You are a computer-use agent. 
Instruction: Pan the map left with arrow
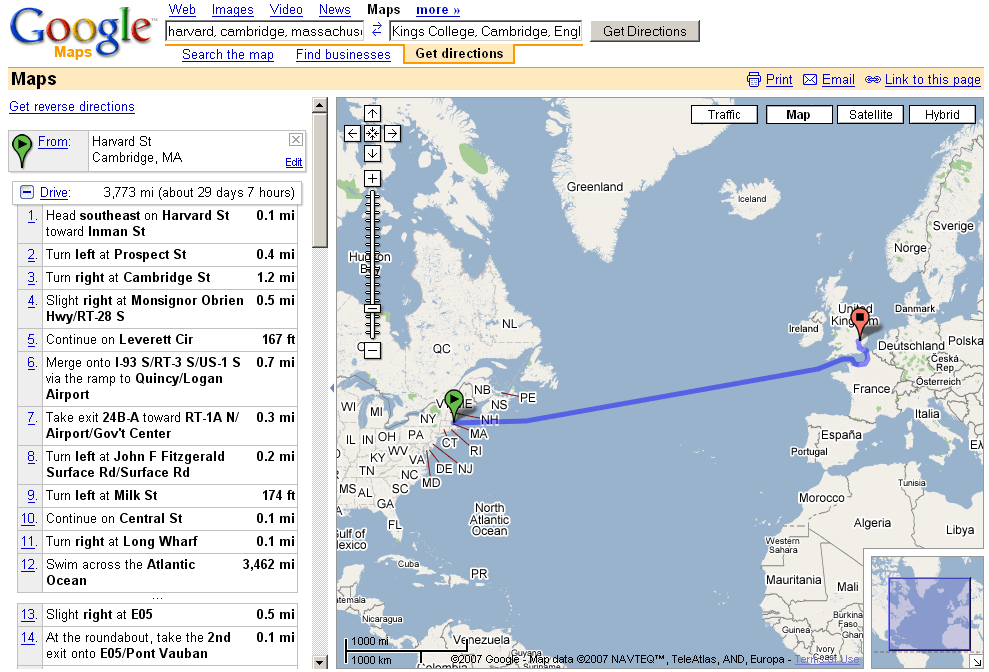coord(353,133)
